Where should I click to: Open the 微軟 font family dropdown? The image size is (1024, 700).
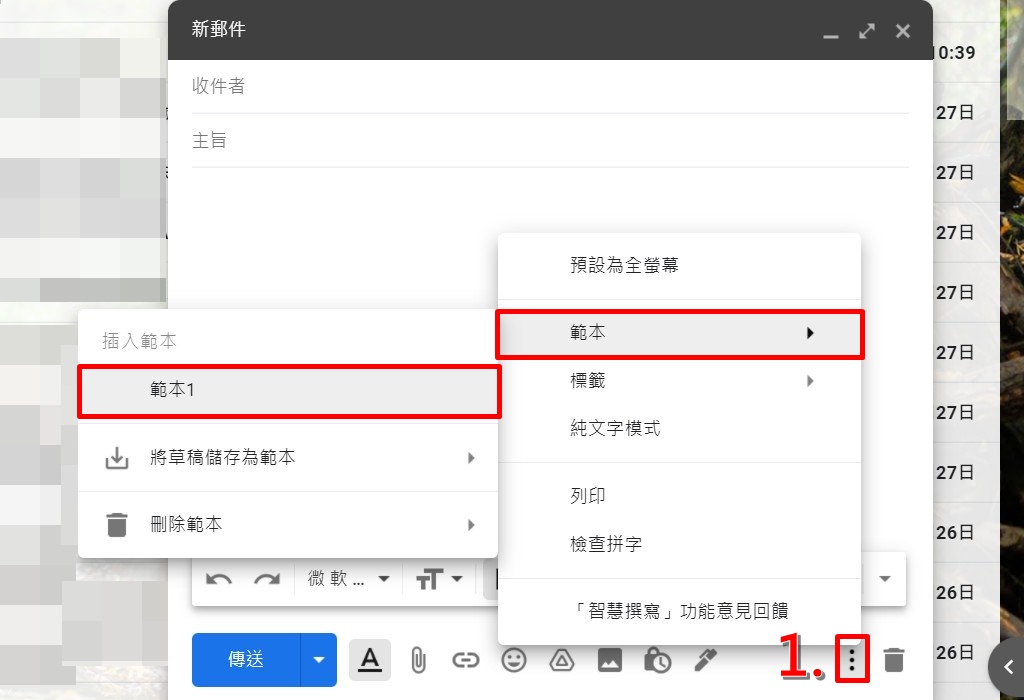pyautogui.click(x=349, y=579)
